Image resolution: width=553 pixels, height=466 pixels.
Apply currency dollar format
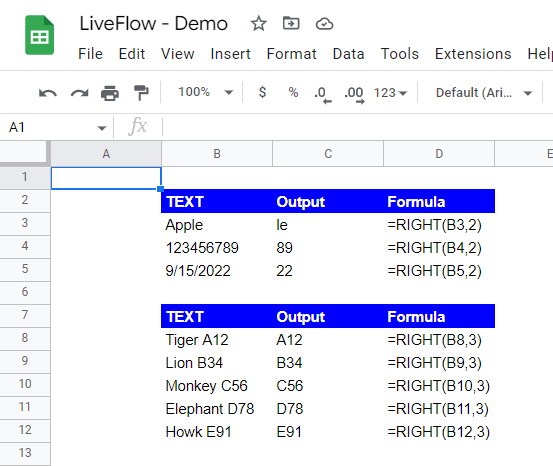262,92
